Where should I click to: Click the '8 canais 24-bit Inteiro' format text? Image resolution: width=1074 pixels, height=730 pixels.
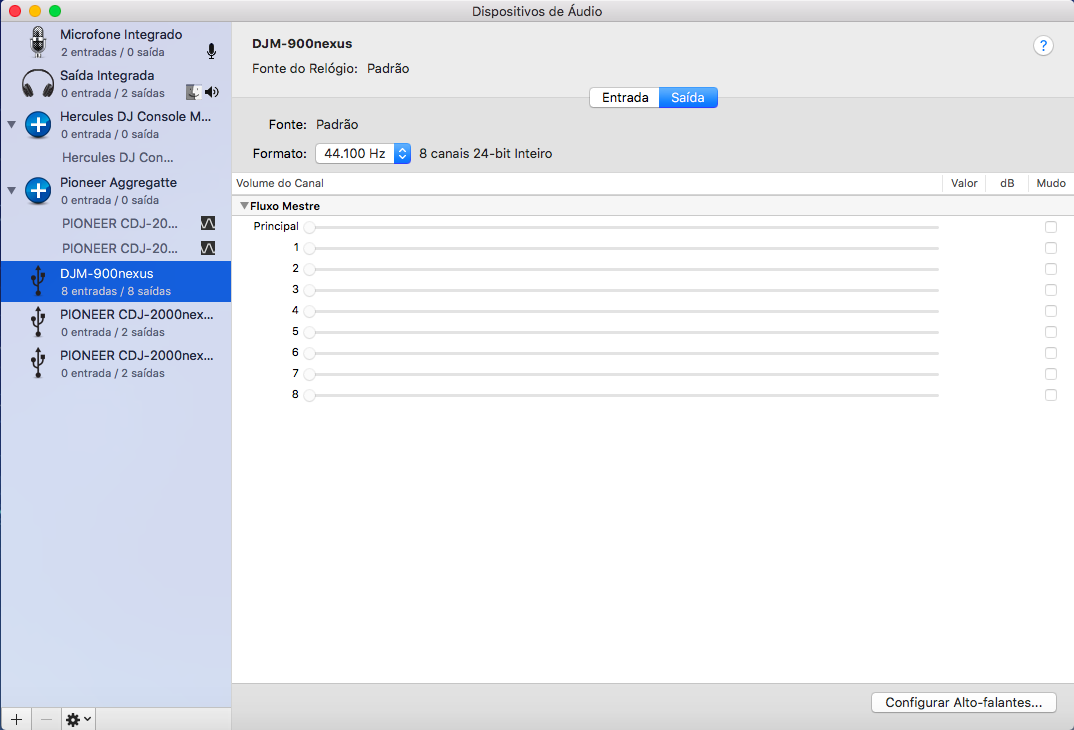486,153
